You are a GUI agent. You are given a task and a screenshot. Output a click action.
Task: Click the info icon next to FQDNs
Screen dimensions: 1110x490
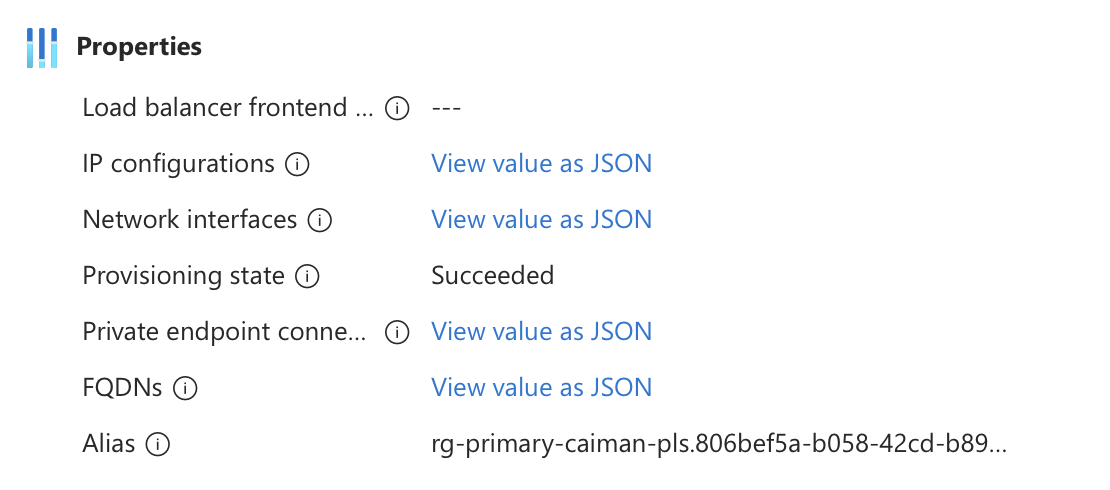(x=185, y=388)
